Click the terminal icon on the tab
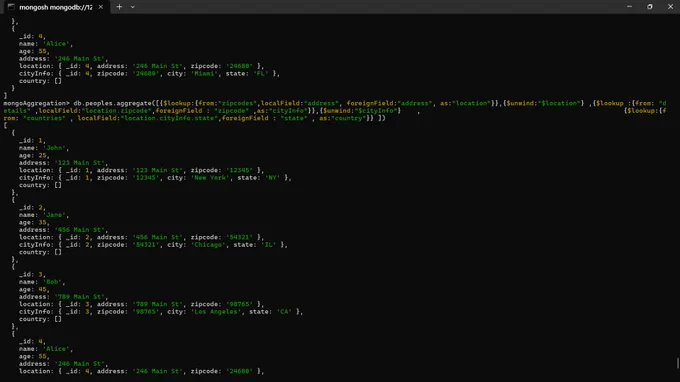 (x=11, y=7)
